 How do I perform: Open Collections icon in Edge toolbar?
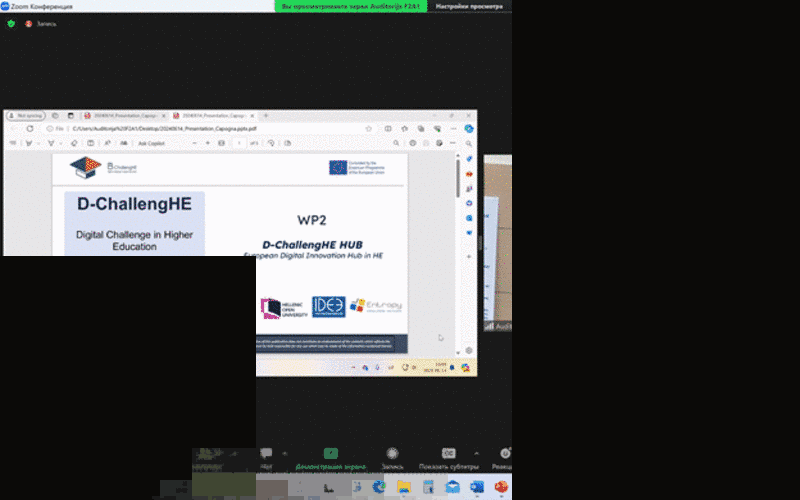click(x=421, y=129)
